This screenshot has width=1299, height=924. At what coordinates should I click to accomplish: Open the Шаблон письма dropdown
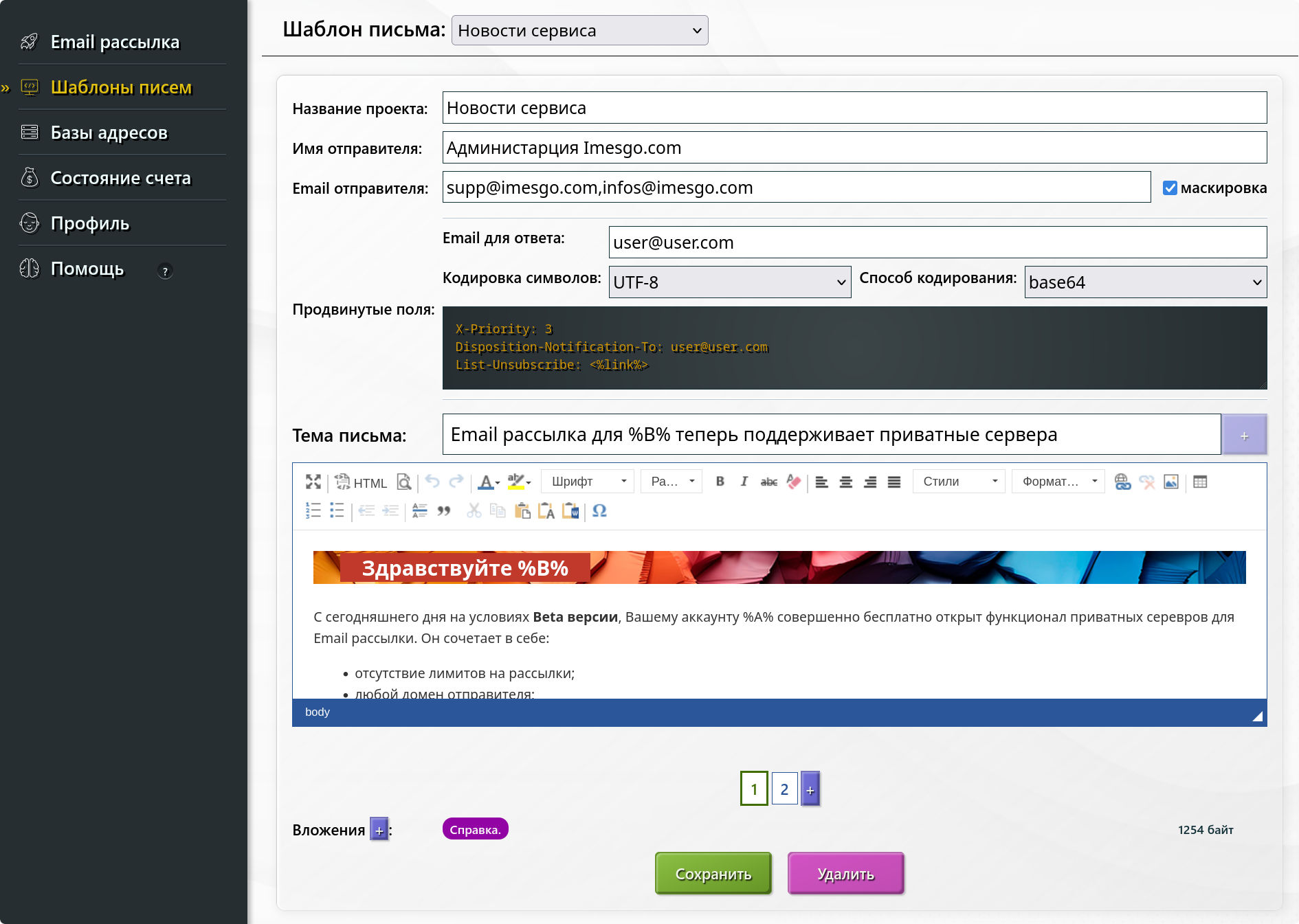coord(579,31)
